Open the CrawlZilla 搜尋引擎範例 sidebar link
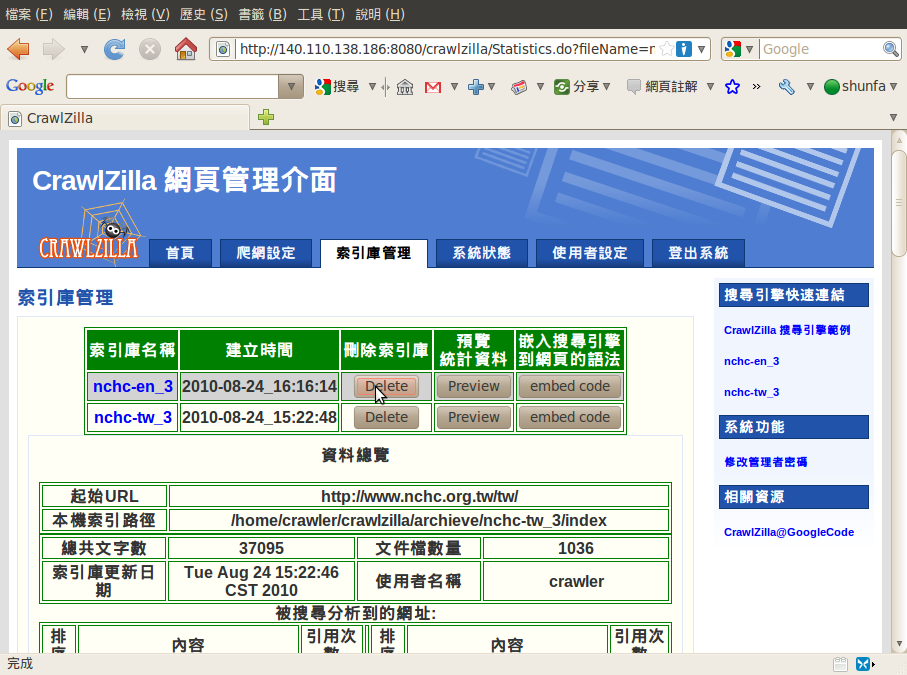 787,330
